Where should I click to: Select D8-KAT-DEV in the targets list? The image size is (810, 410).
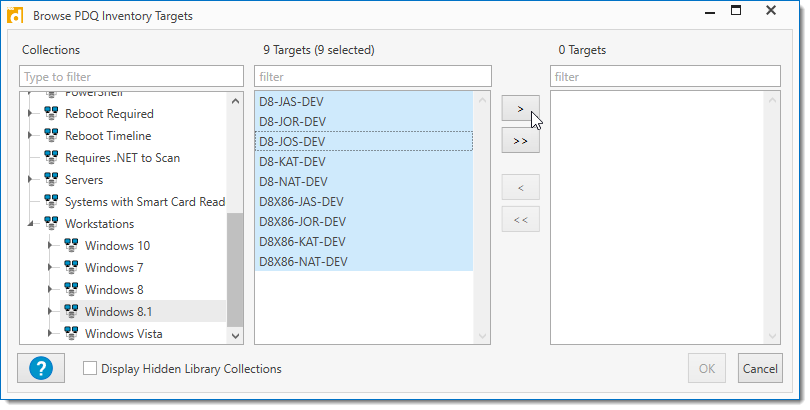(292, 162)
